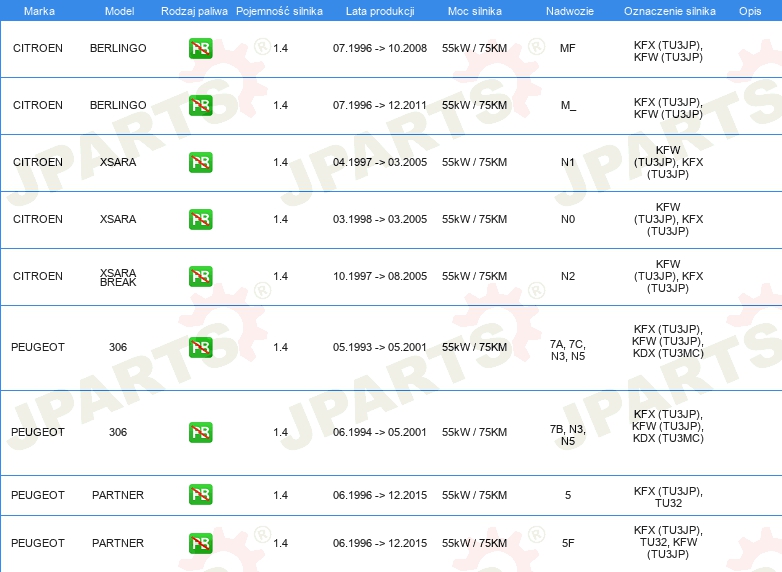Screen dimensions: 782x572
Task: Select date 05.1993 -> 05.2001
Action: click(380, 347)
